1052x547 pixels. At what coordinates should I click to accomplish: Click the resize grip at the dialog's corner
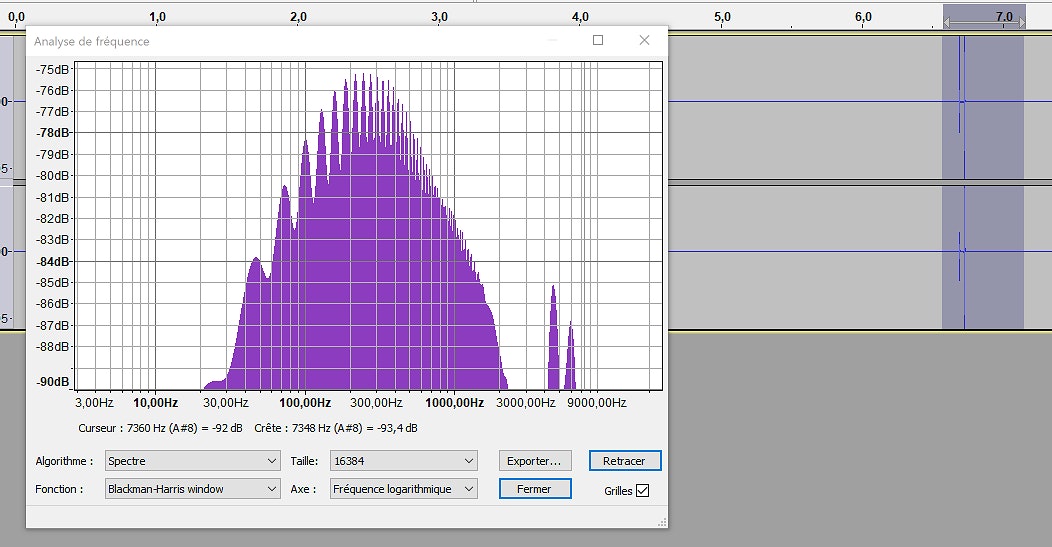(662, 522)
